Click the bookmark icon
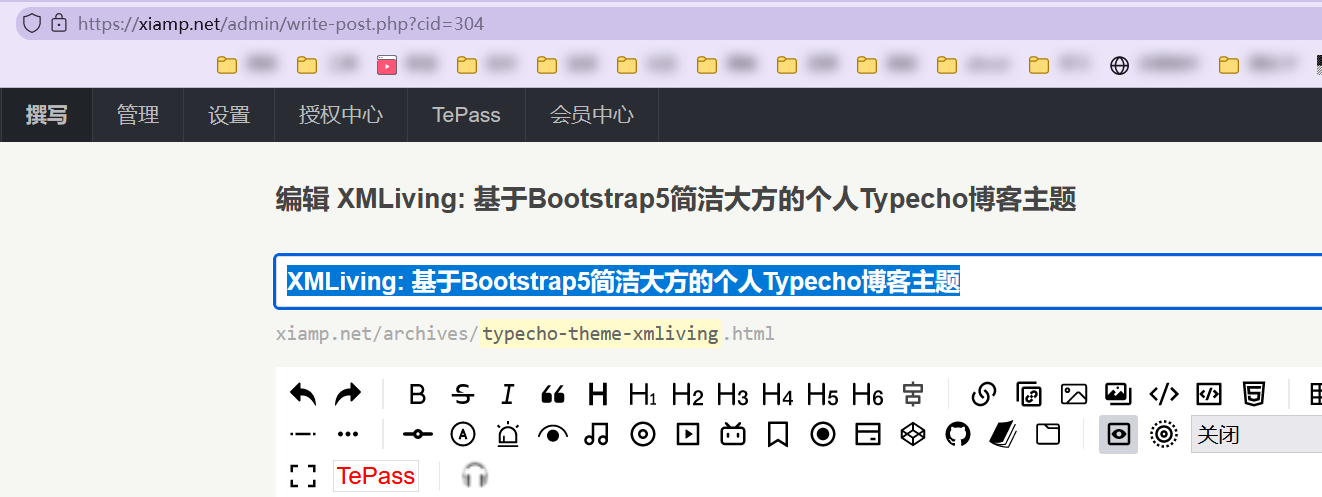 click(778, 434)
